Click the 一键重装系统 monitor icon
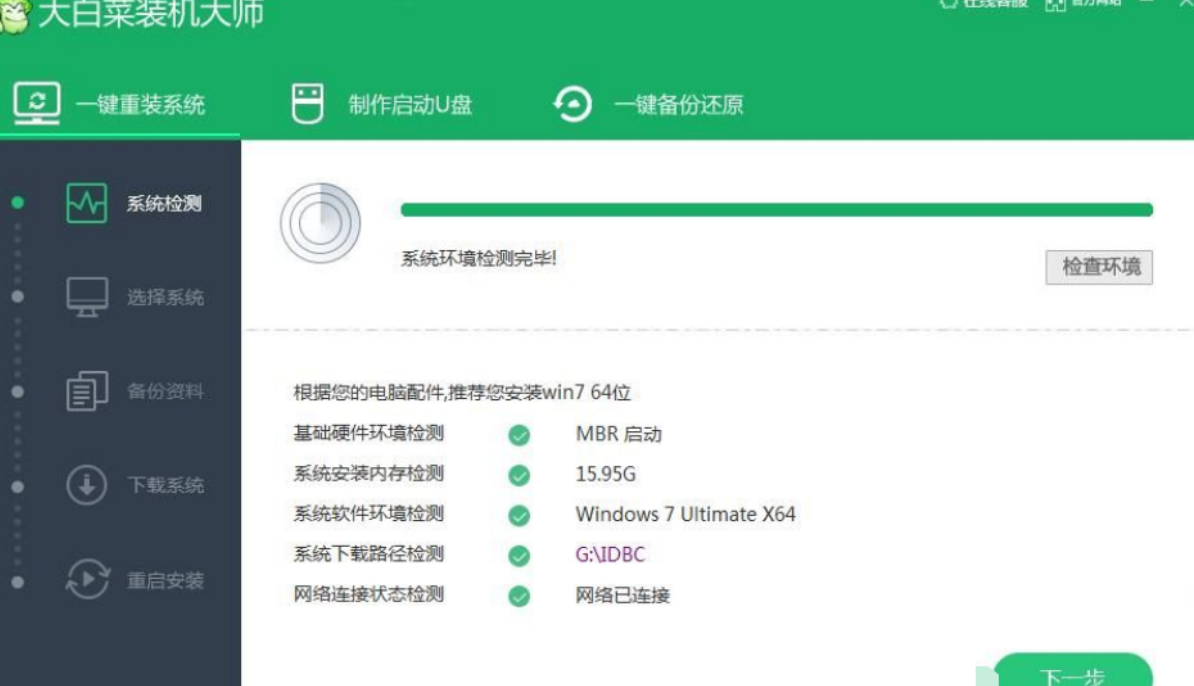Image resolution: width=1194 pixels, height=686 pixels. tap(37, 103)
